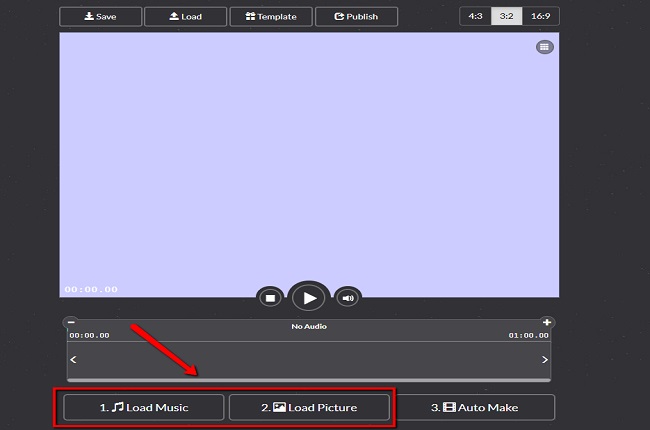Move timeline left with the left chevron
650x430 pixels.
[73, 360]
